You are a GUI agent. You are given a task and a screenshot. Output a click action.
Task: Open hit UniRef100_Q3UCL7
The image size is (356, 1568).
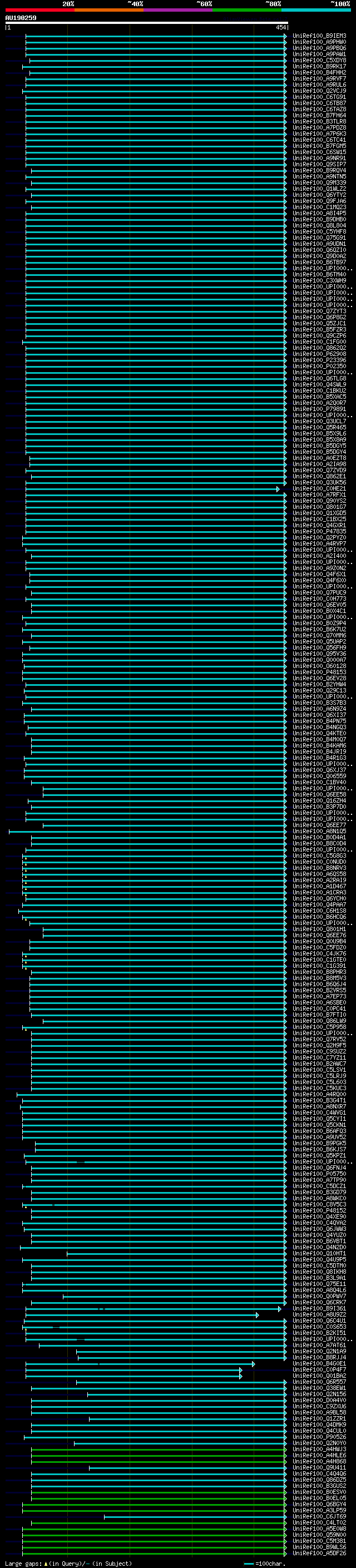319,421
